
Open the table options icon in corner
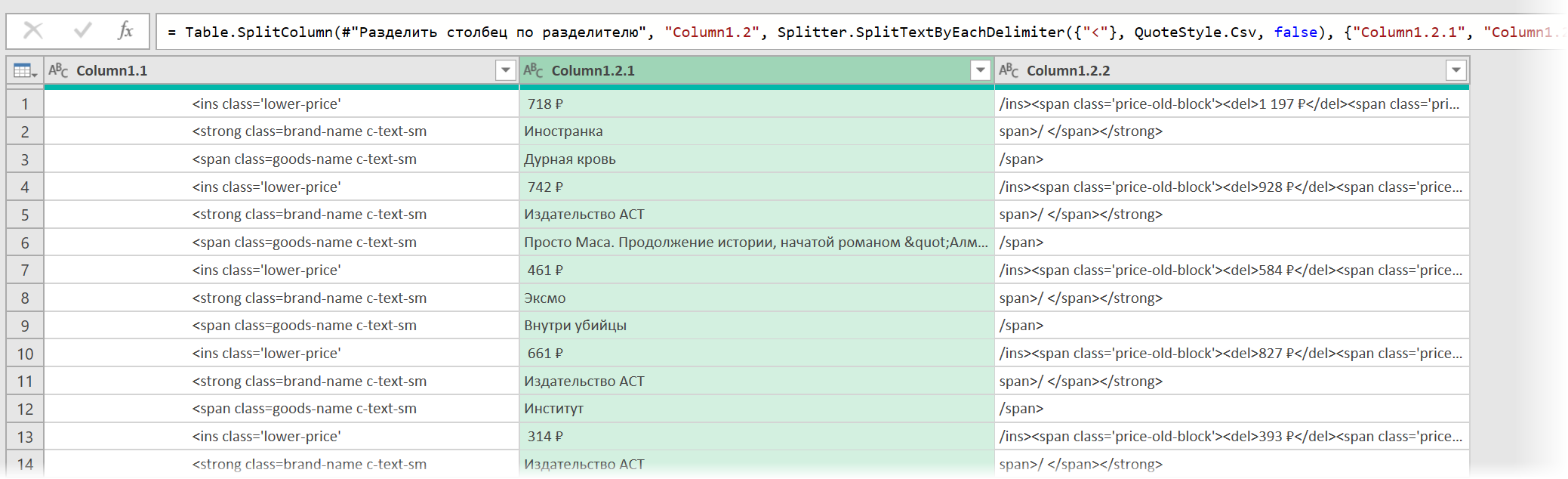click(25, 71)
